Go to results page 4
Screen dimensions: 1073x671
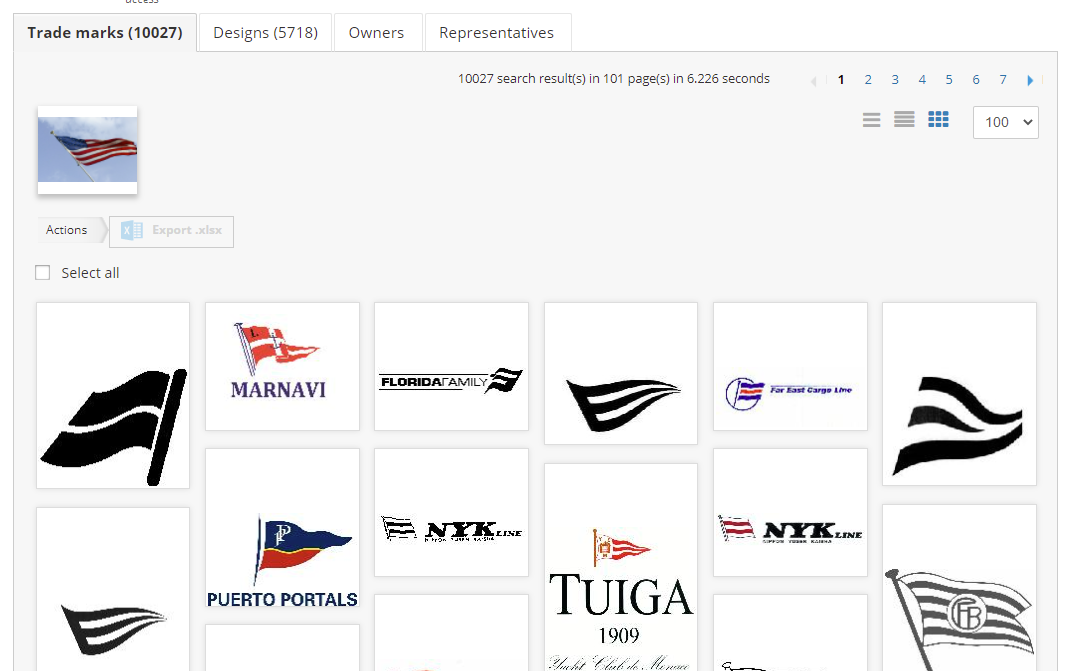(x=922, y=79)
